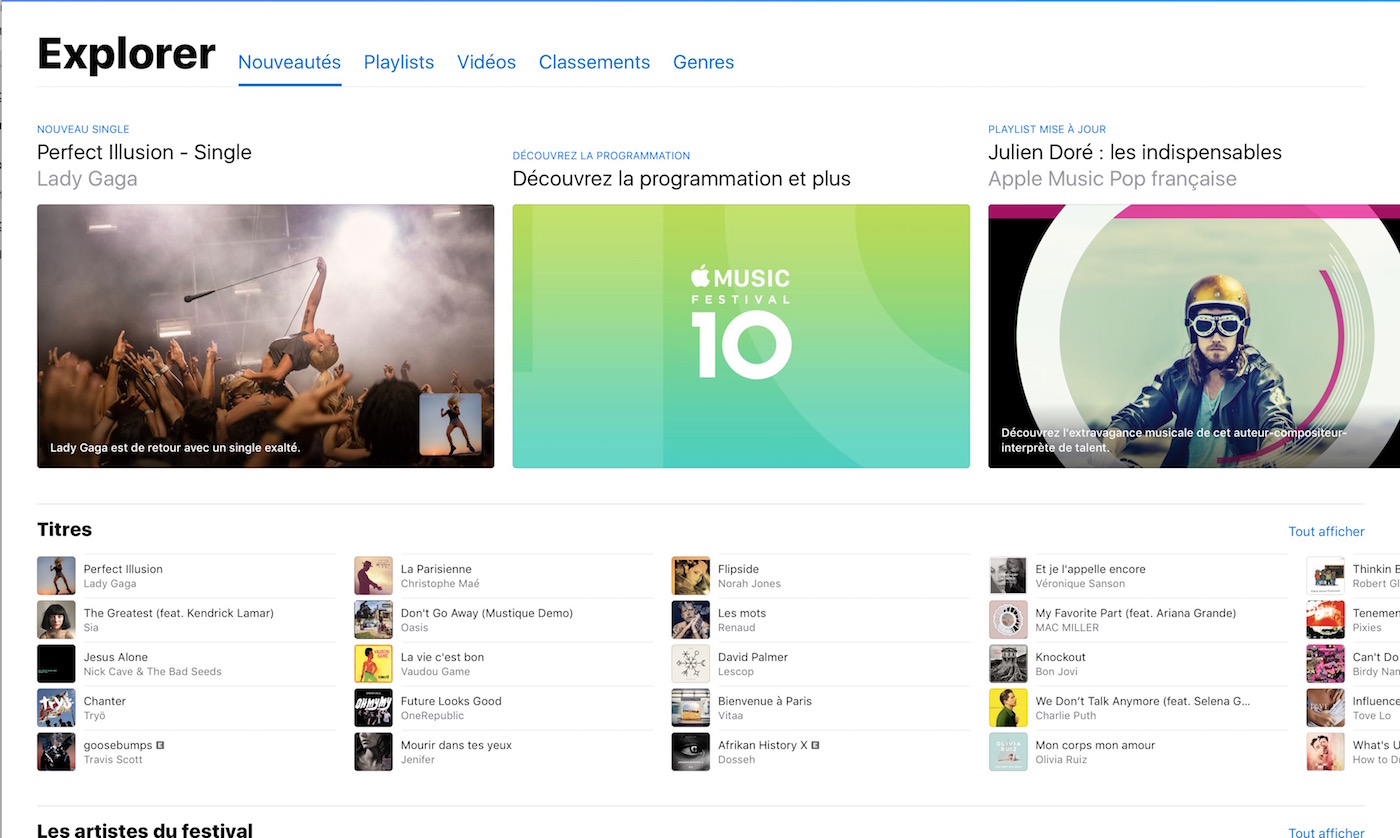Open La vie c'est bon cover art

[373, 664]
